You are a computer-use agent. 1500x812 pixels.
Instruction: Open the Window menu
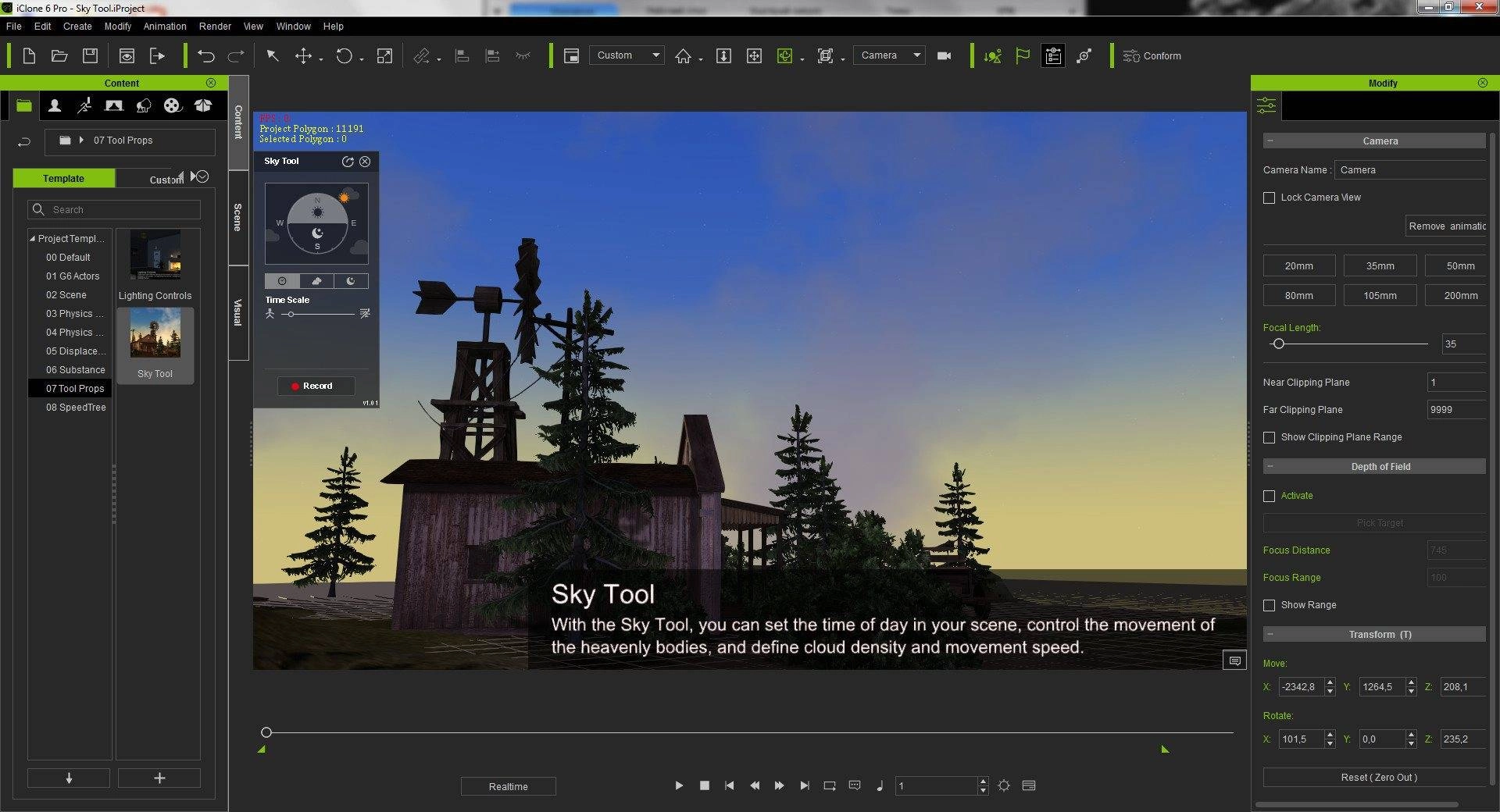[294, 27]
